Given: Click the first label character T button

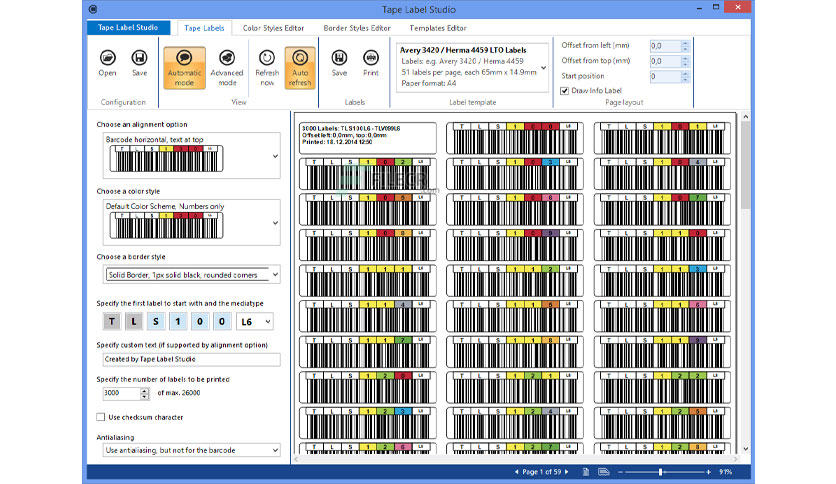Looking at the screenshot, I should coord(111,321).
